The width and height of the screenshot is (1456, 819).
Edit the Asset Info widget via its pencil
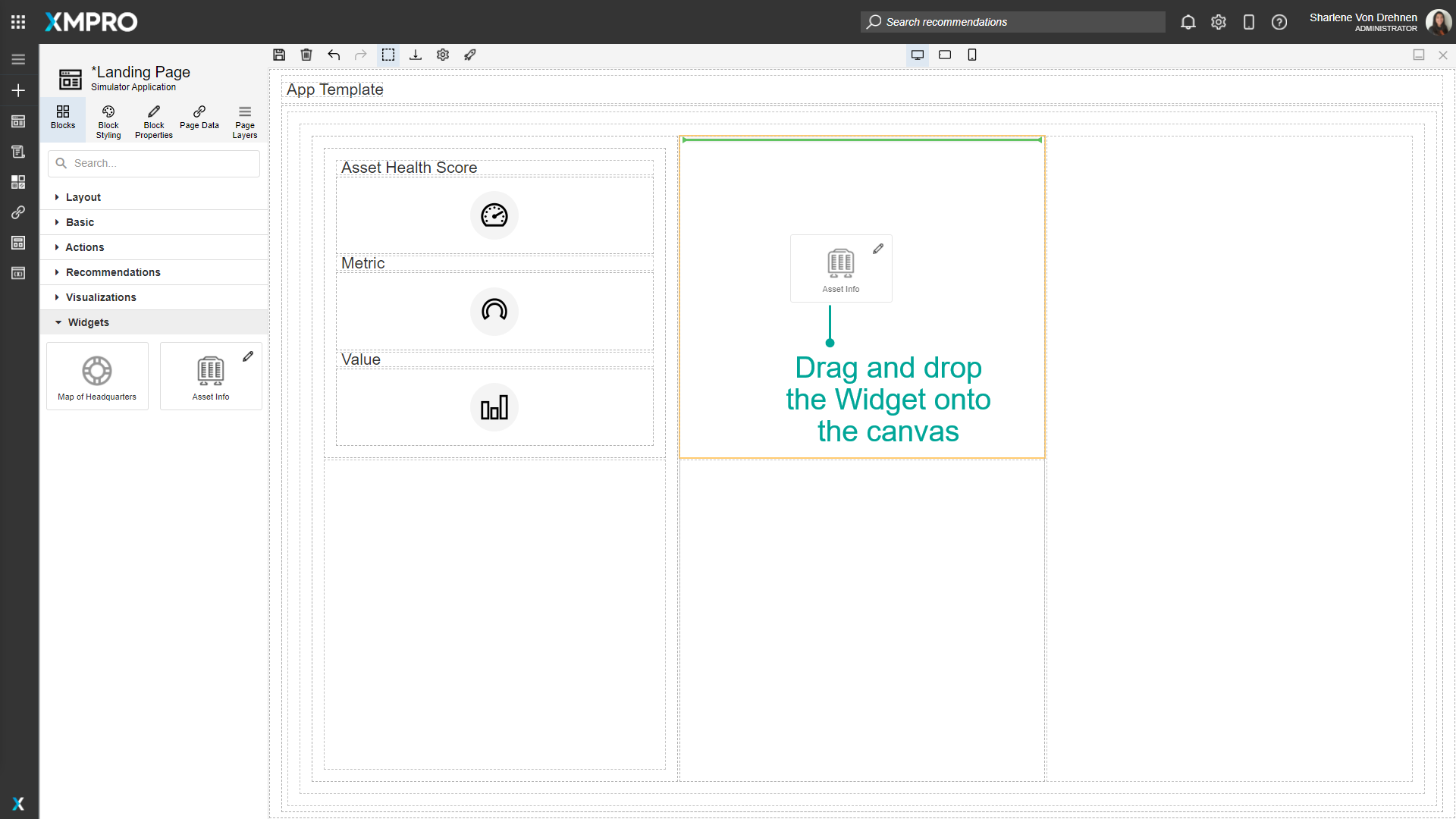249,356
